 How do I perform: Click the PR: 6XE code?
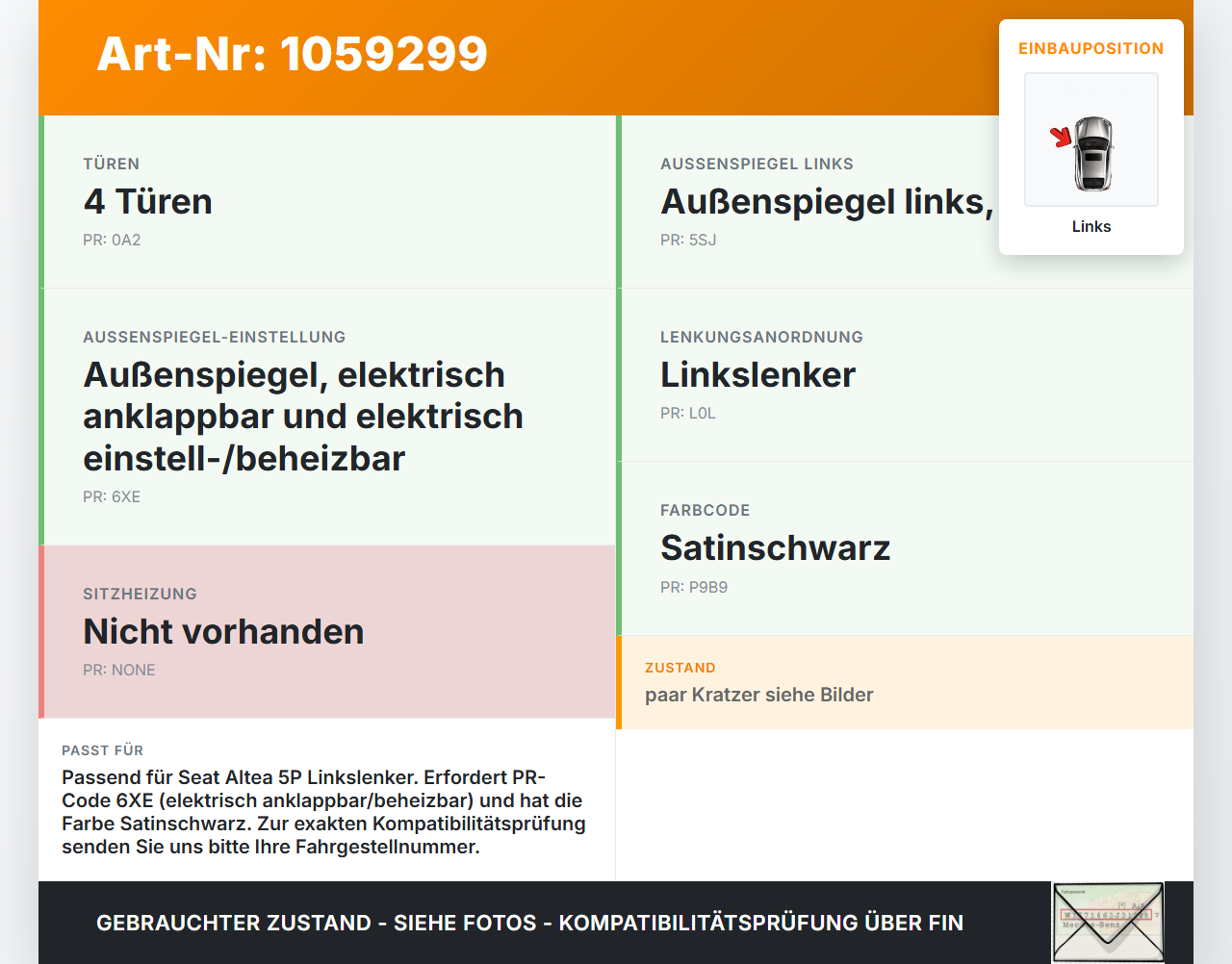pyautogui.click(x=112, y=496)
